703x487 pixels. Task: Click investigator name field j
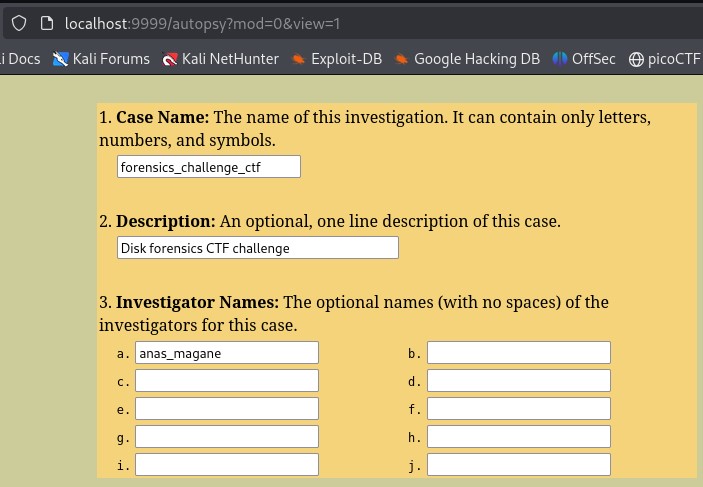519,465
